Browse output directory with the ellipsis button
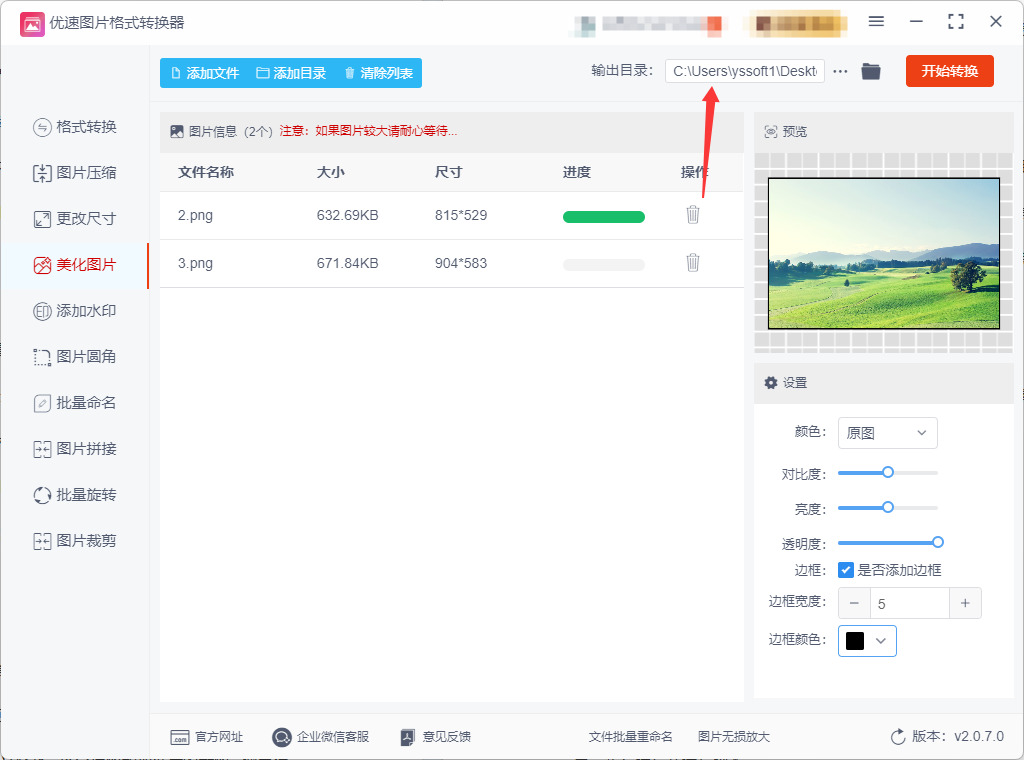Image resolution: width=1024 pixels, height=760 pixels. [840, 71]
